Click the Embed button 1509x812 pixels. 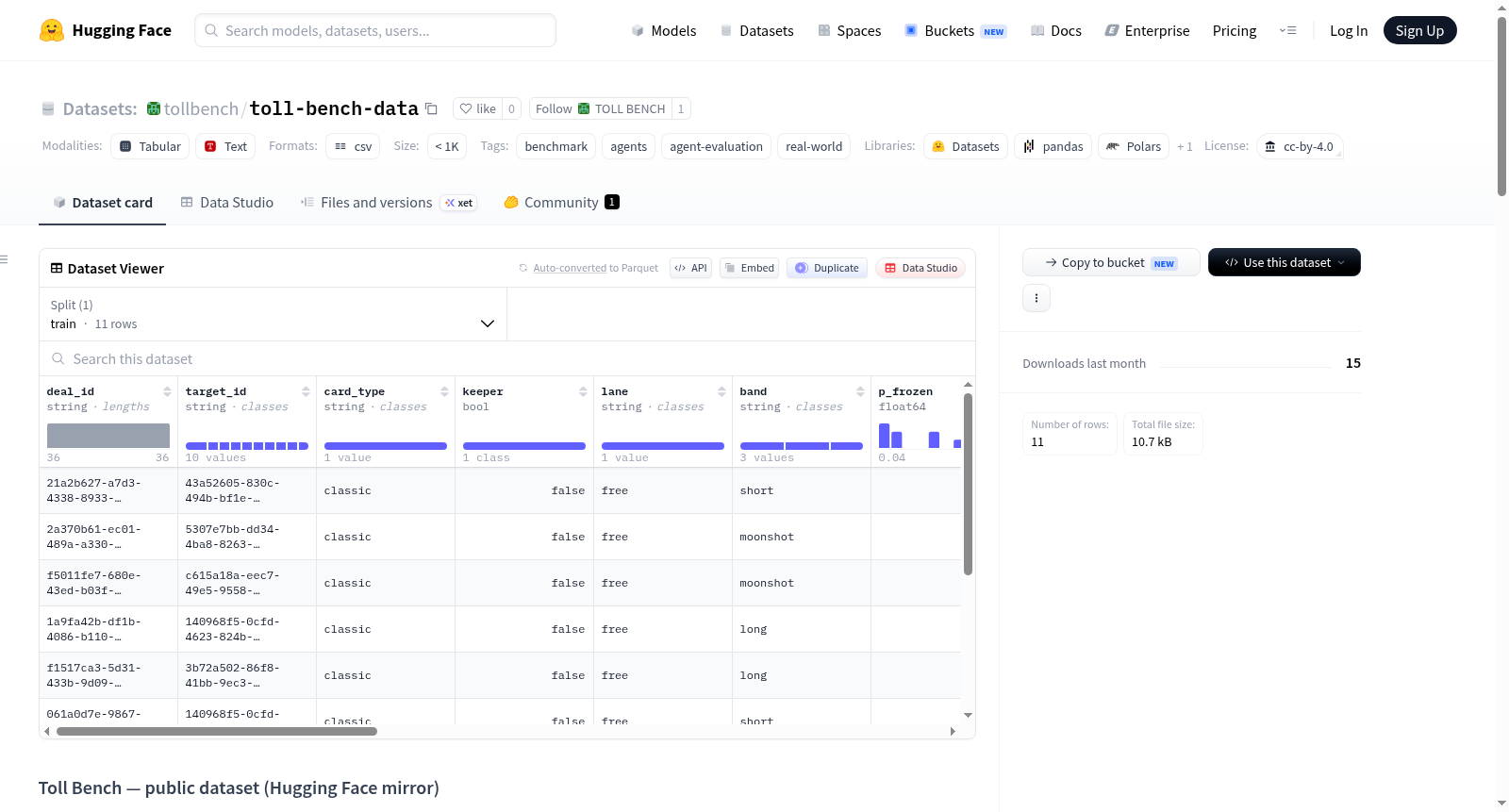point(749,268)
